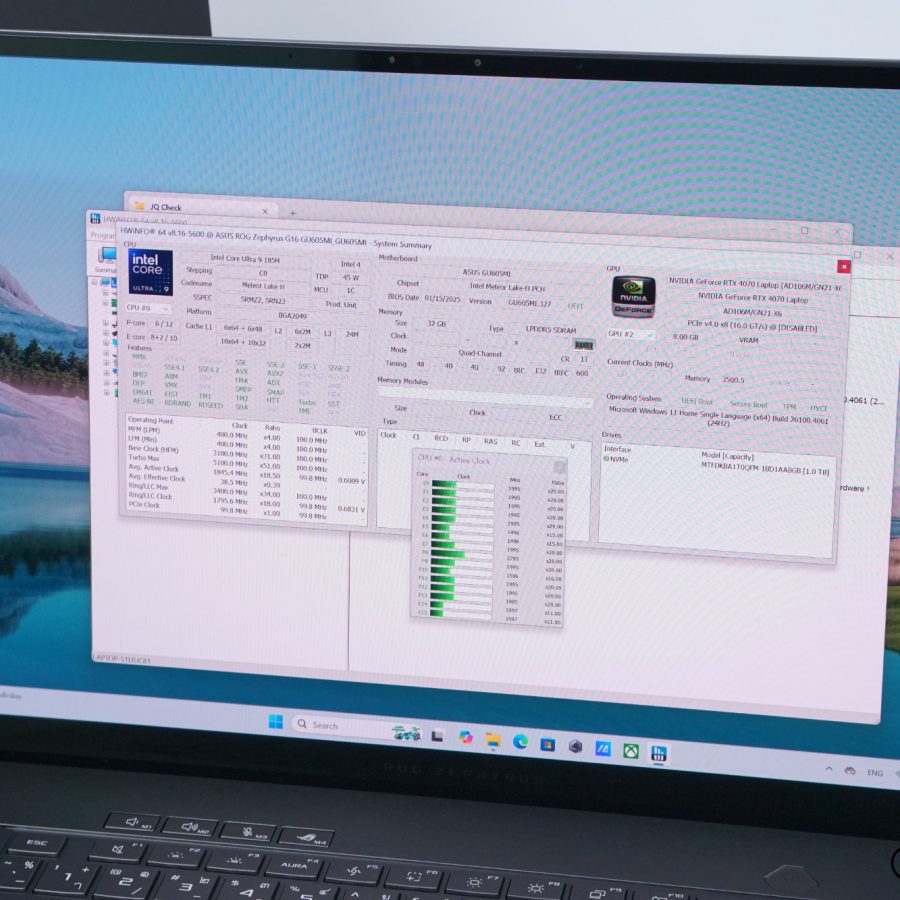Click the "Intel 4" process field
This screenshot has width=900, height=900.
click(351, 264)
